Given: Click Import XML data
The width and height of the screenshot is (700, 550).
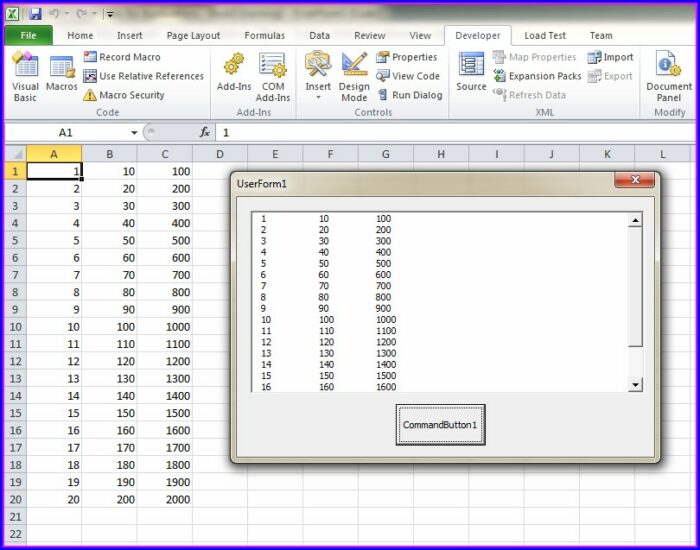Looking at the screenshot, I should pos(610,57).
